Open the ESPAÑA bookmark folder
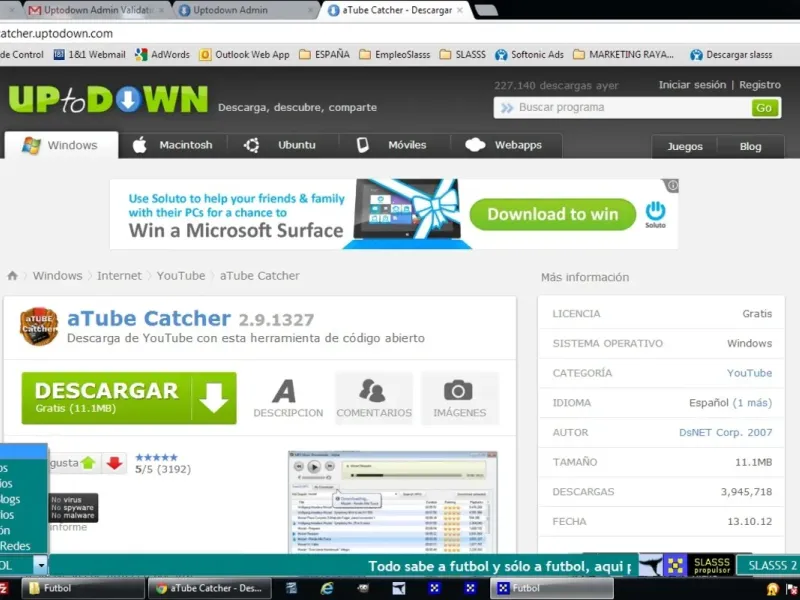Image resolution: width=800 pixels, height=600 pixels. click(x=324, y=55)
